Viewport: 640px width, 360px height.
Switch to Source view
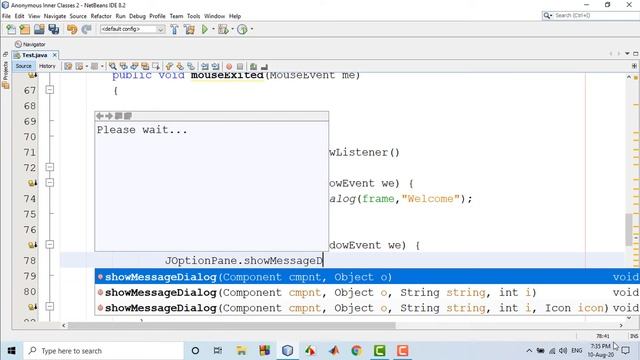point(24,66)
